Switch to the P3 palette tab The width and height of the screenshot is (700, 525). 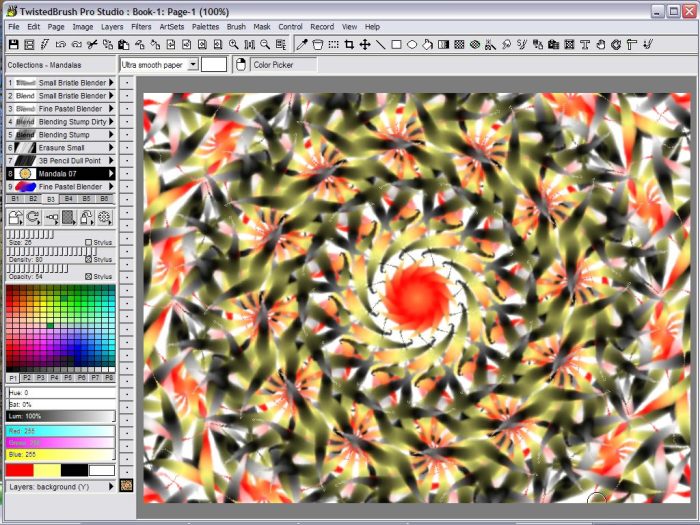[40, 378]
